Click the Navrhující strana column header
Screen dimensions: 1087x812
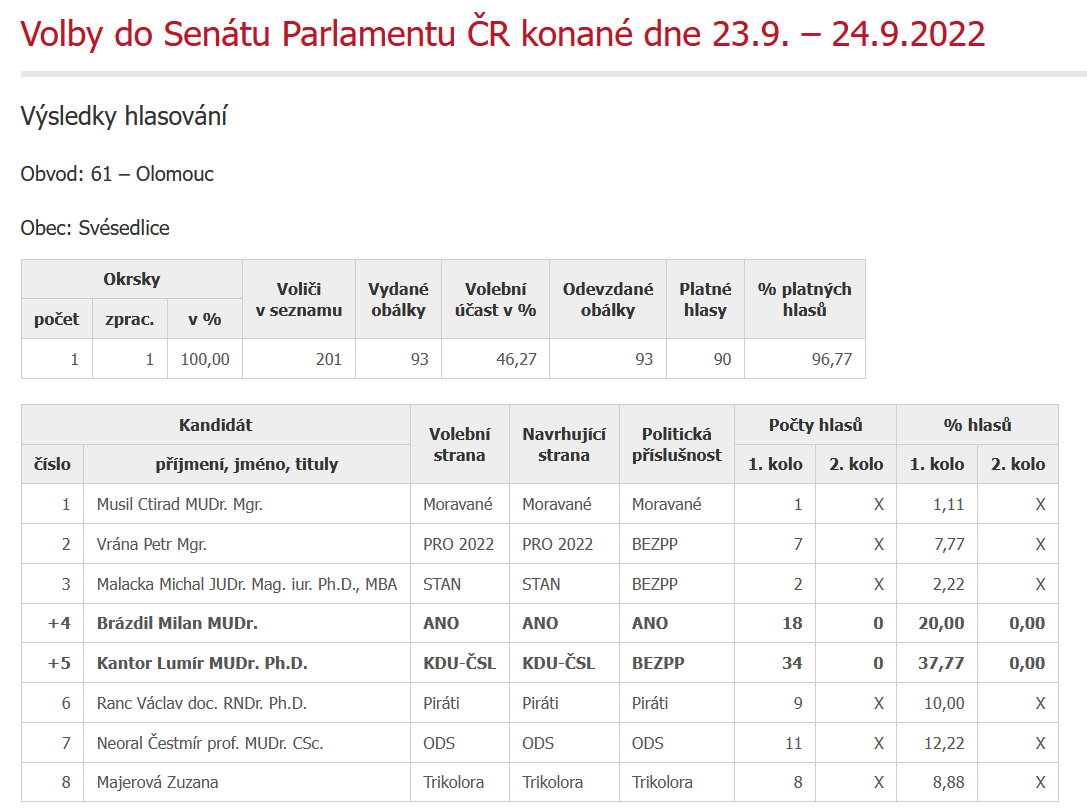pos(564,444)
